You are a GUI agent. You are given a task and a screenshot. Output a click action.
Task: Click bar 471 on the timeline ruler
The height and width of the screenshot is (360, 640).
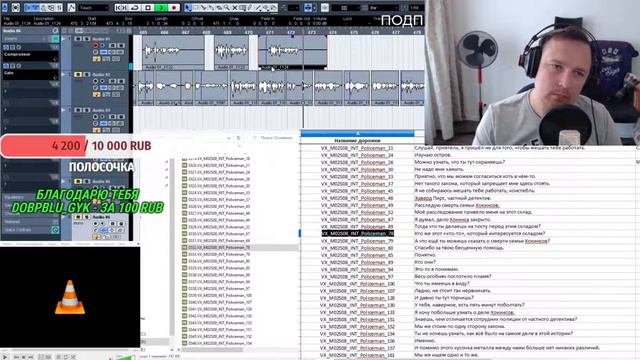[270, 32]
